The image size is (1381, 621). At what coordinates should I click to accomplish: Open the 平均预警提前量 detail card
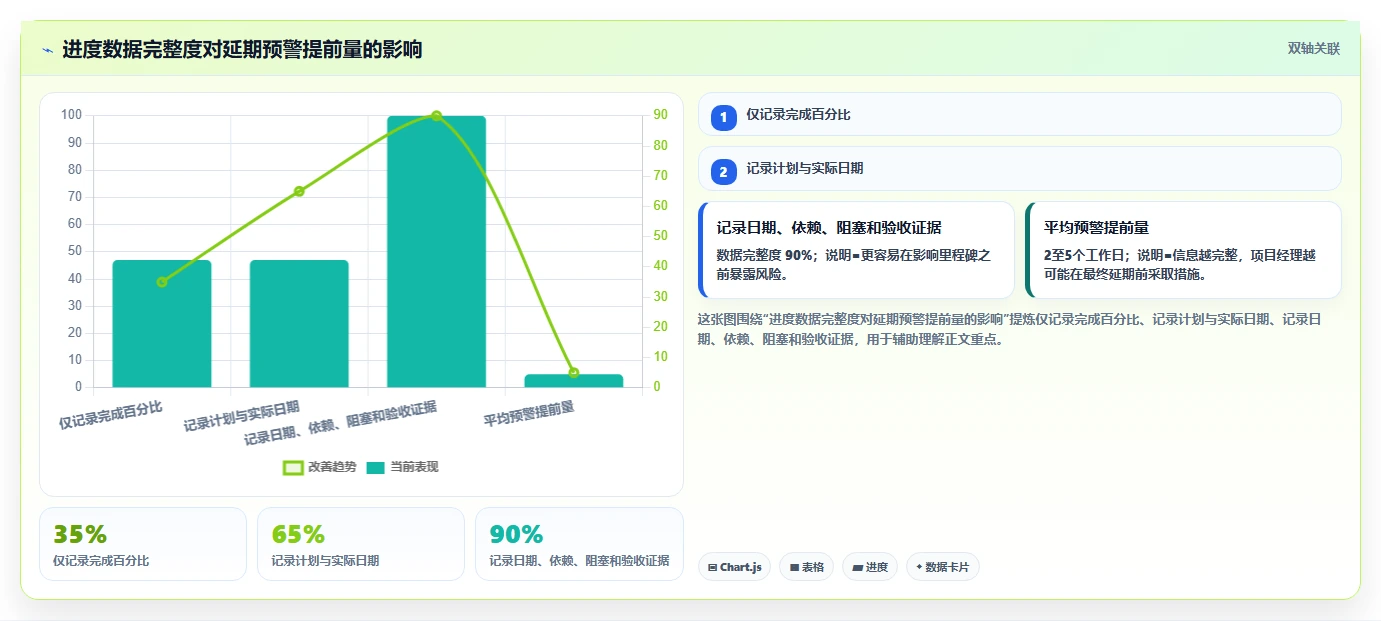[1183, 250]
